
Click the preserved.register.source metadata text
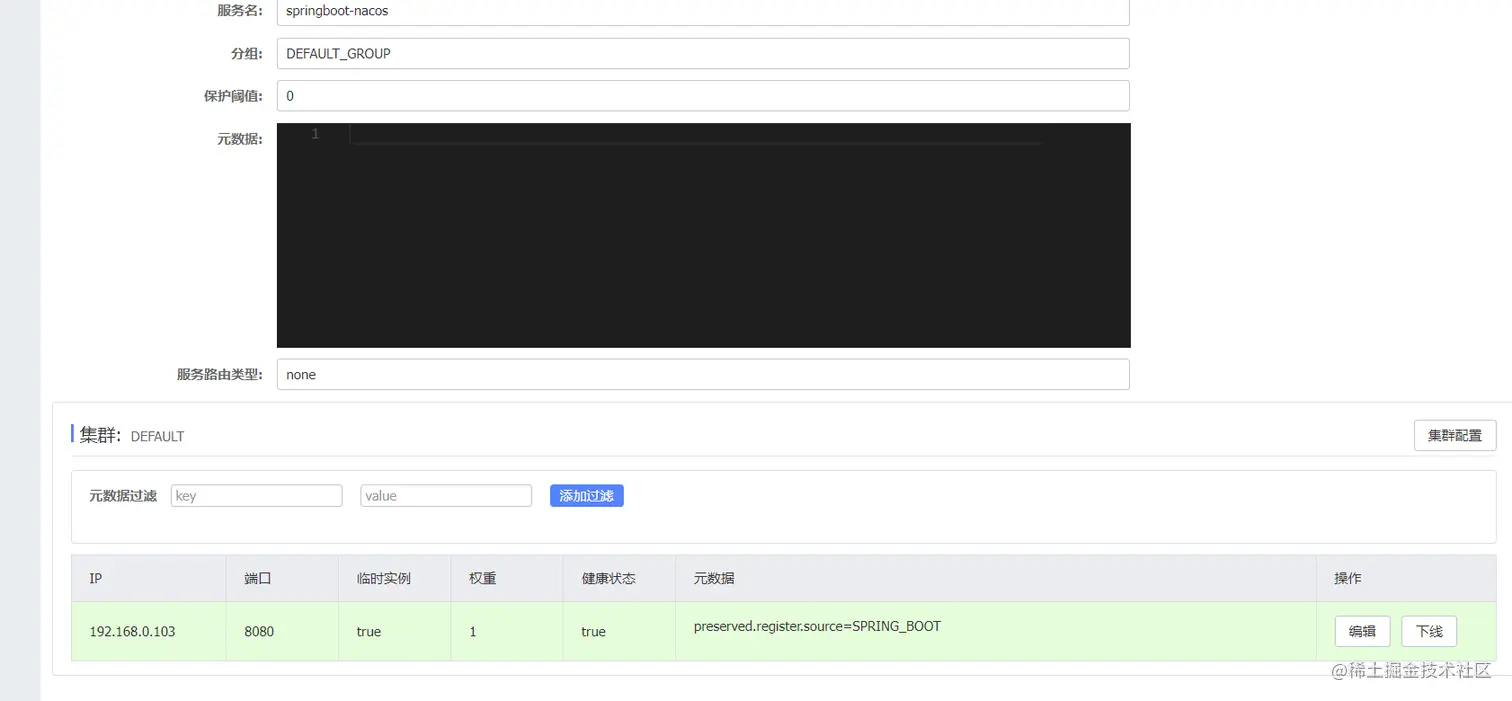click(817, 626)
